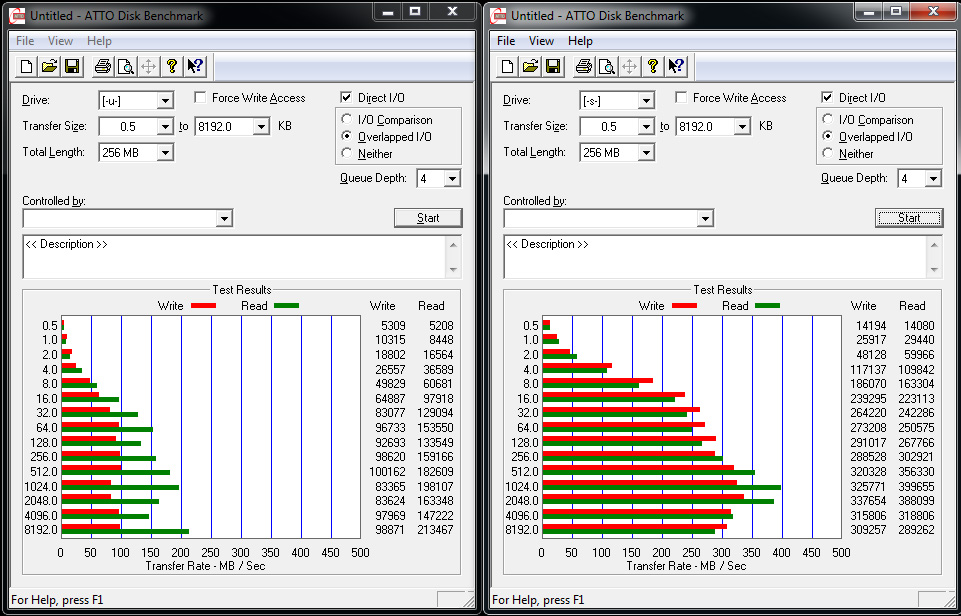Enable Force Write Access in left window

(x=200, y=97)
